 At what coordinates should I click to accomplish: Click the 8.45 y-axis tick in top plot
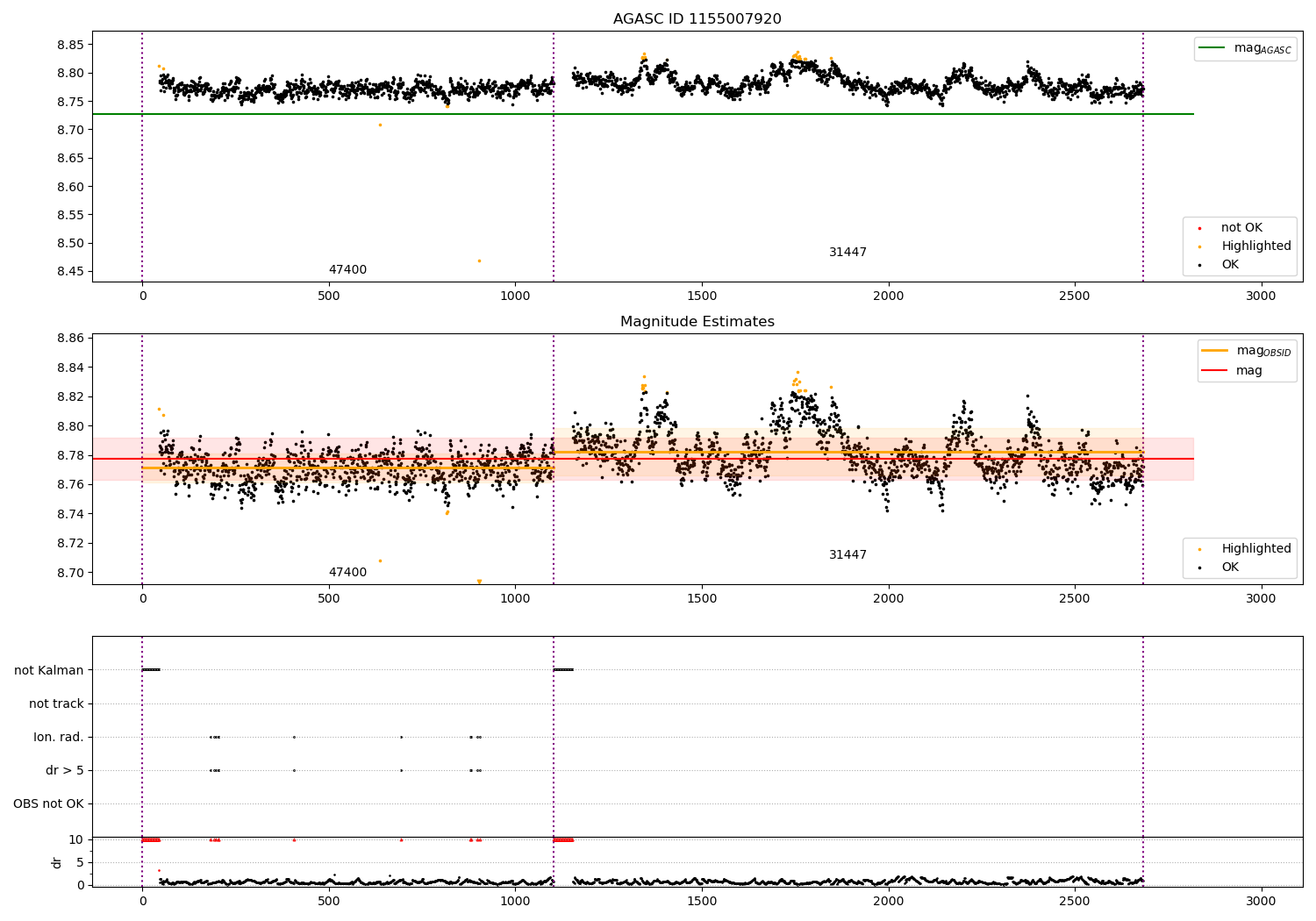coord(69,272)
